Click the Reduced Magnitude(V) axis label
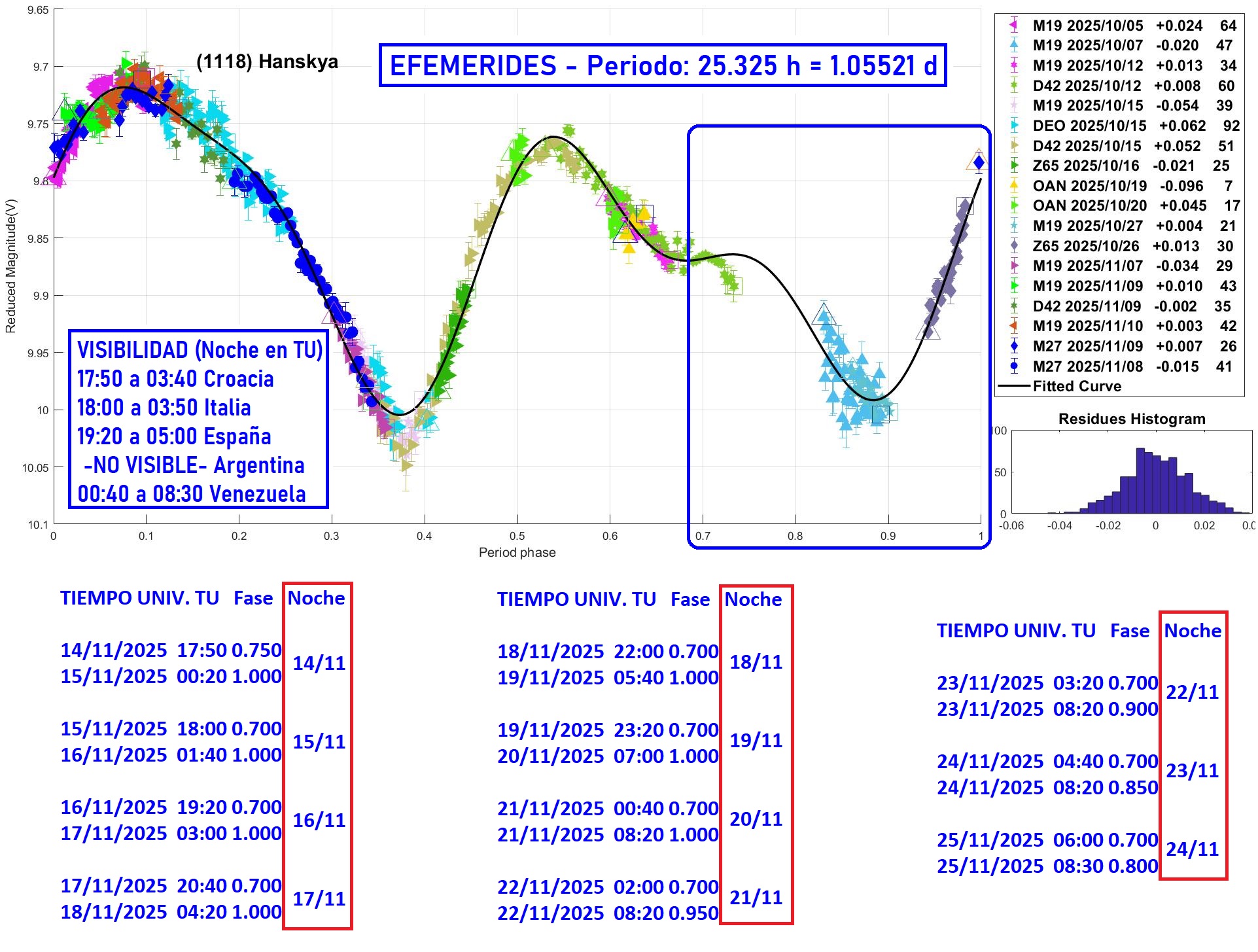The height and width of the screenshot is (952, 1258). click(x=10, y=266)
